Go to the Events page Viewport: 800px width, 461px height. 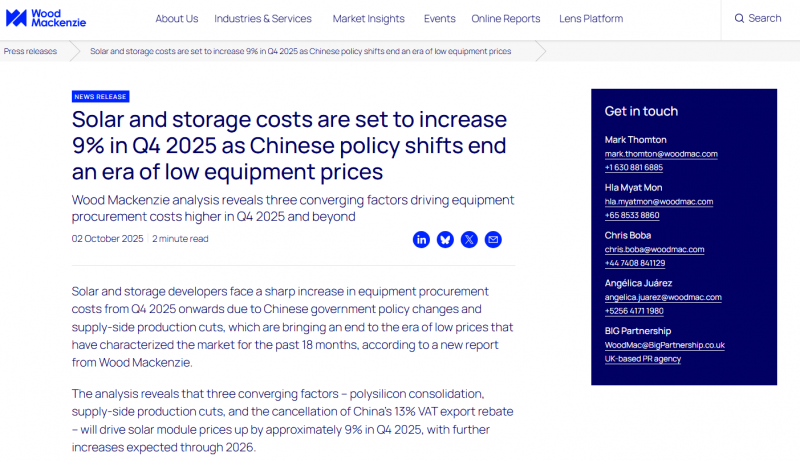[x=439, y=18]
